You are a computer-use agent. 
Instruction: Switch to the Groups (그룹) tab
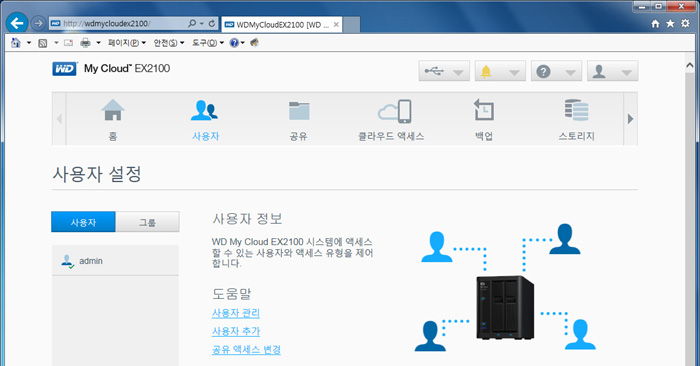click(x=147, y=222)
